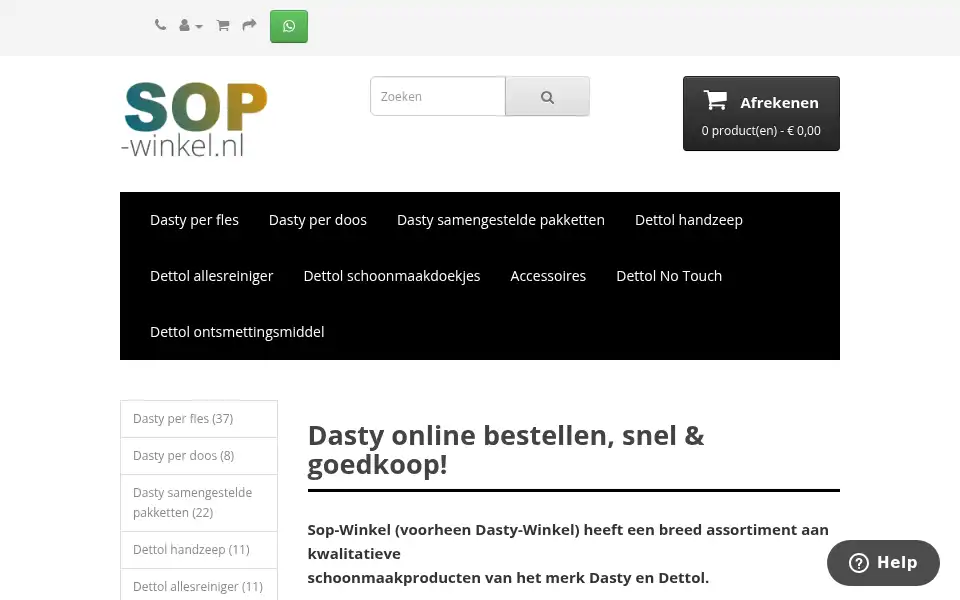
Task: Open WhatsApp chat via green button
Action: tap(289, 26)
